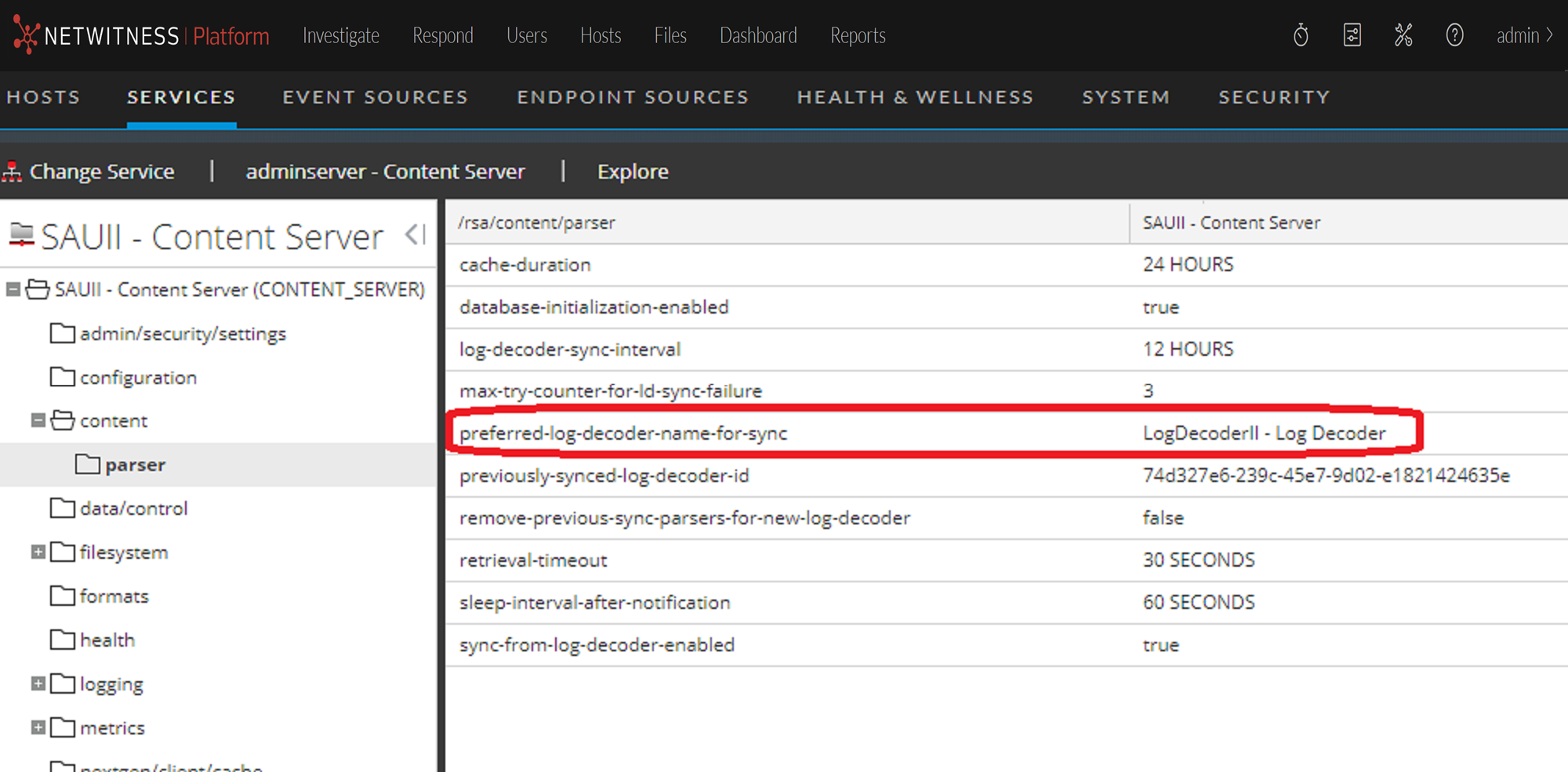Expand the metrics folder node

[38, 727]
